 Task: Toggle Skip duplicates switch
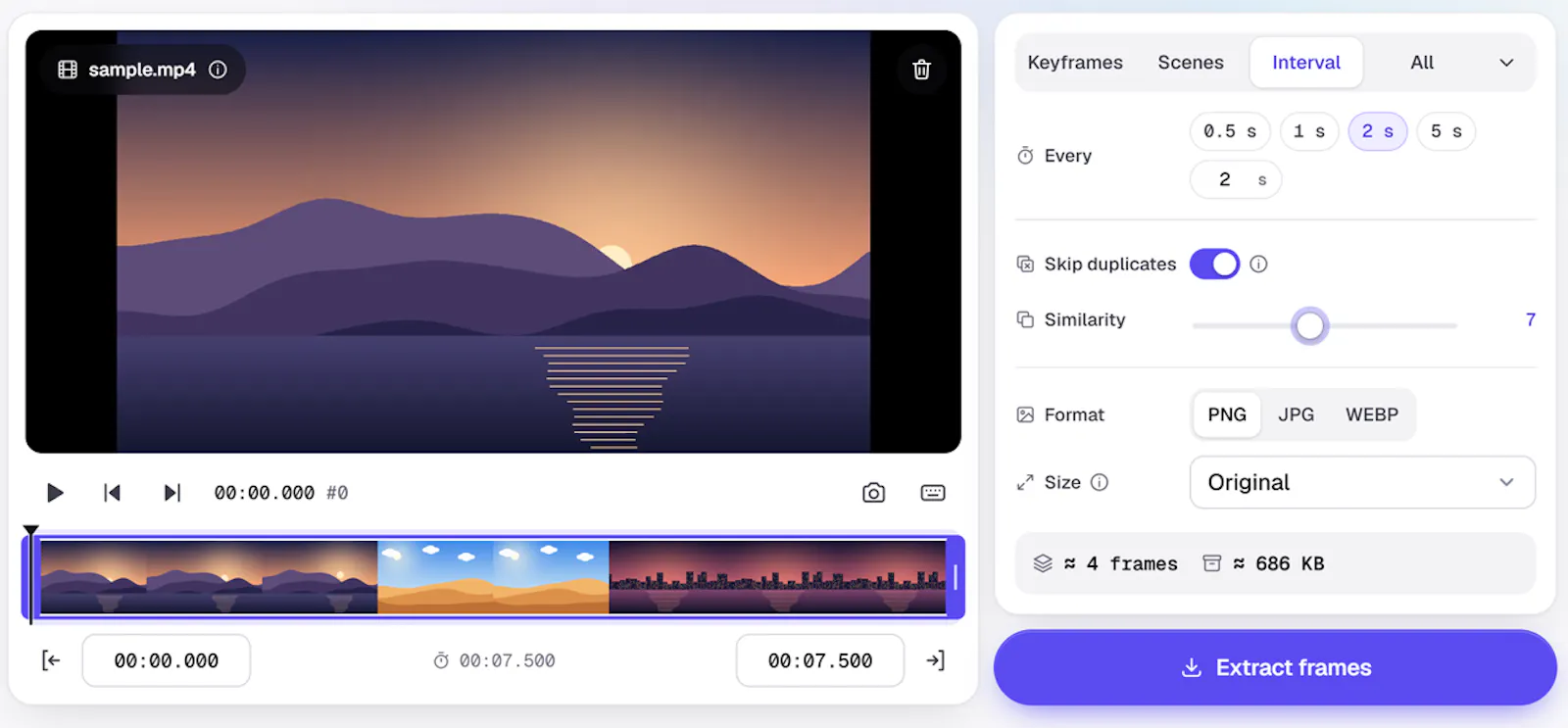[1215, 264]
